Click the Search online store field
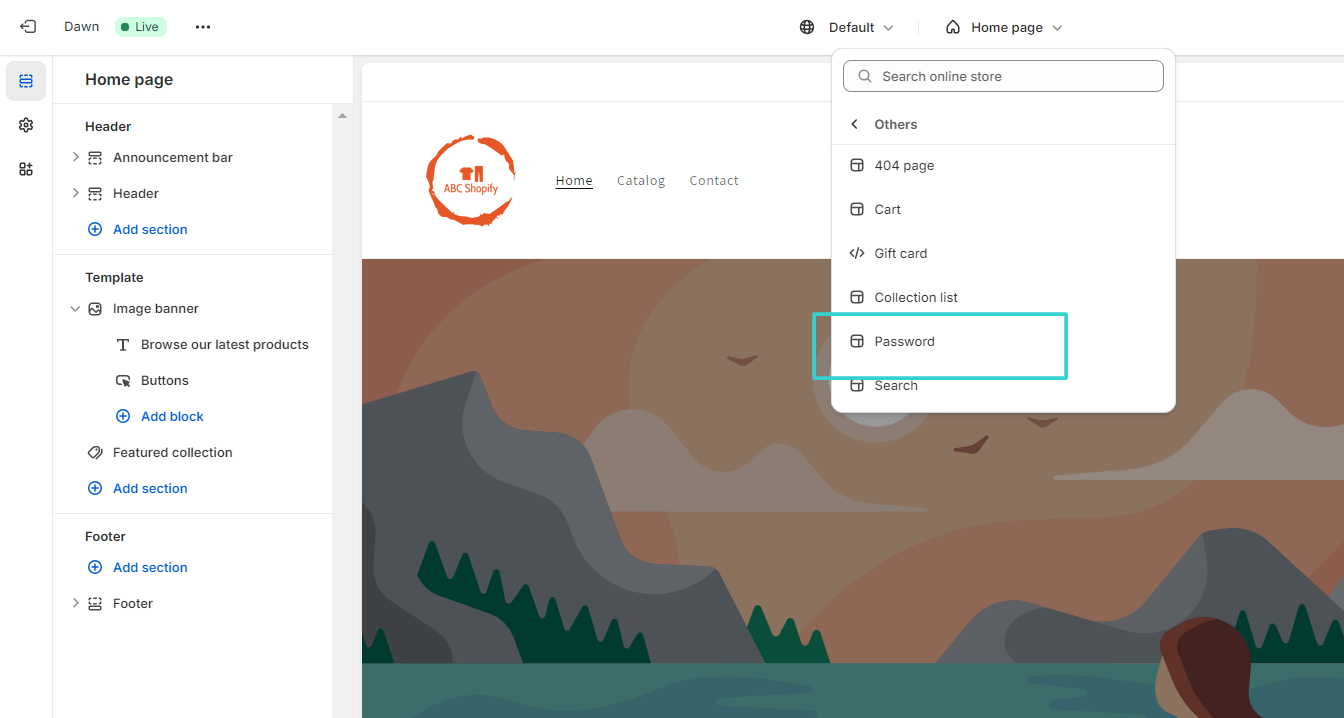Screen dimensions: 1344x718 click(1003, 75)
